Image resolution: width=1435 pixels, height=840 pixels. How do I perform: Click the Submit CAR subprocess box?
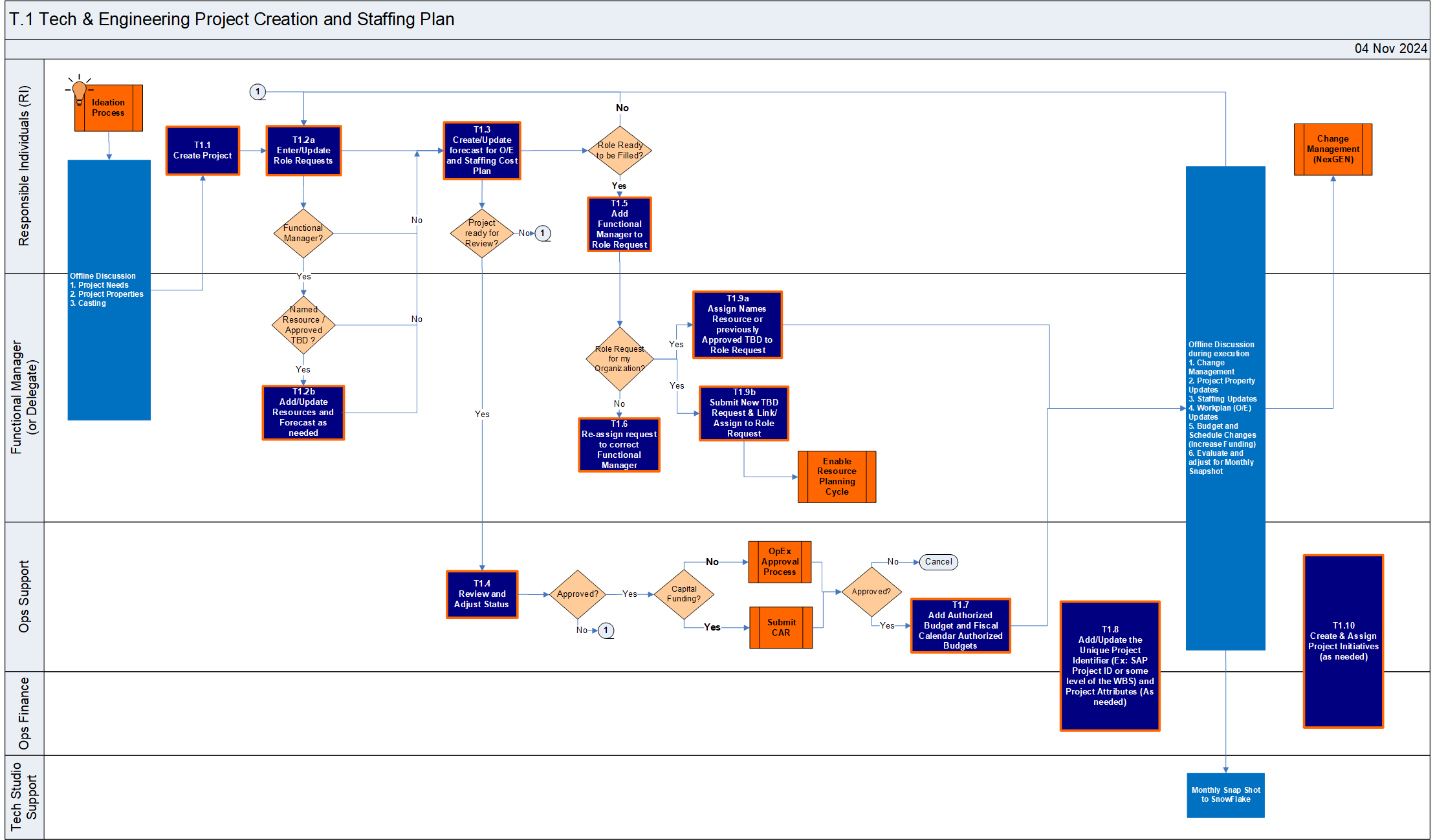point(781,627)
